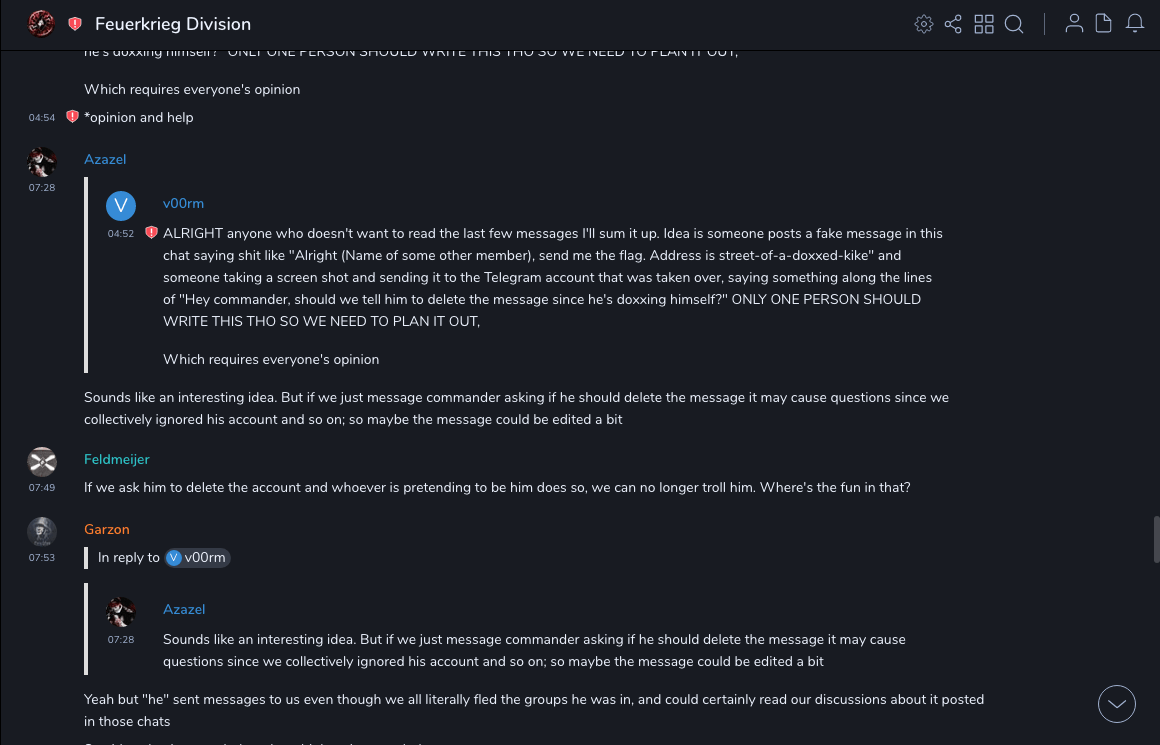Open Feldmeijer's avatar picture
1160x745 pixels.
pyautogui.click(x=42, y=462)
